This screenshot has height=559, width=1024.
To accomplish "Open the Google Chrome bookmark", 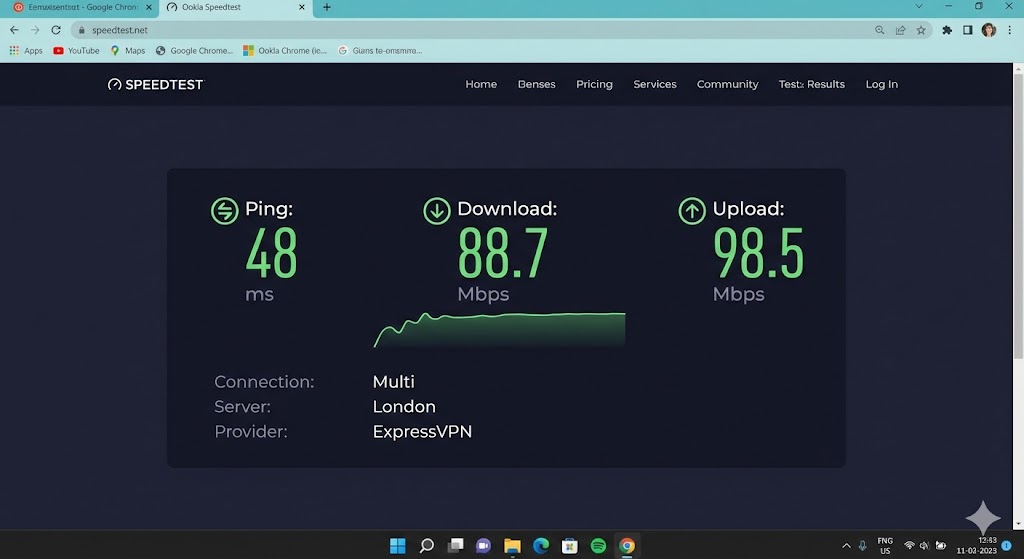I will [x=194, y=50].
